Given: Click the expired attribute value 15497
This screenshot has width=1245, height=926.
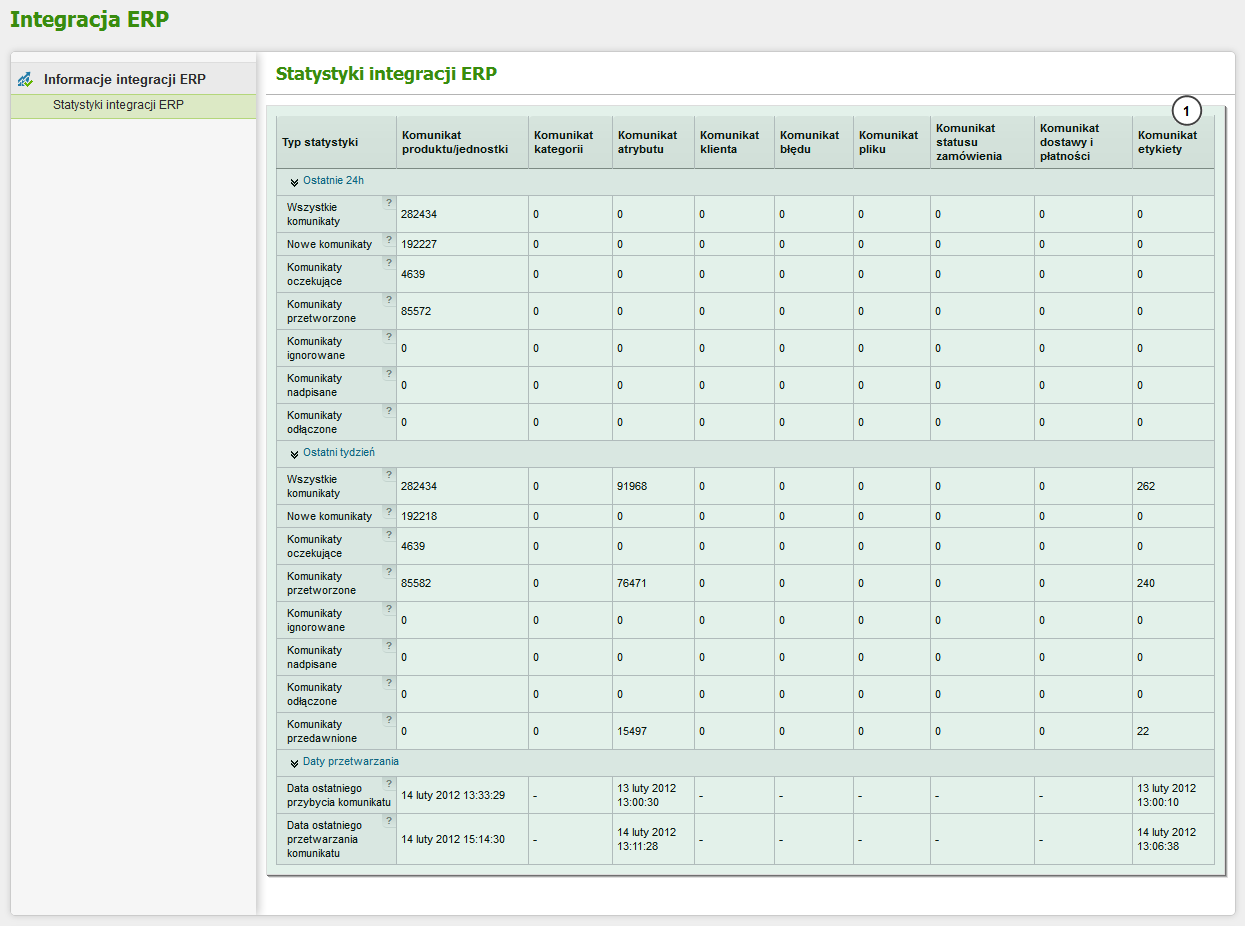Looking at the screenshot, I should 632,731.
